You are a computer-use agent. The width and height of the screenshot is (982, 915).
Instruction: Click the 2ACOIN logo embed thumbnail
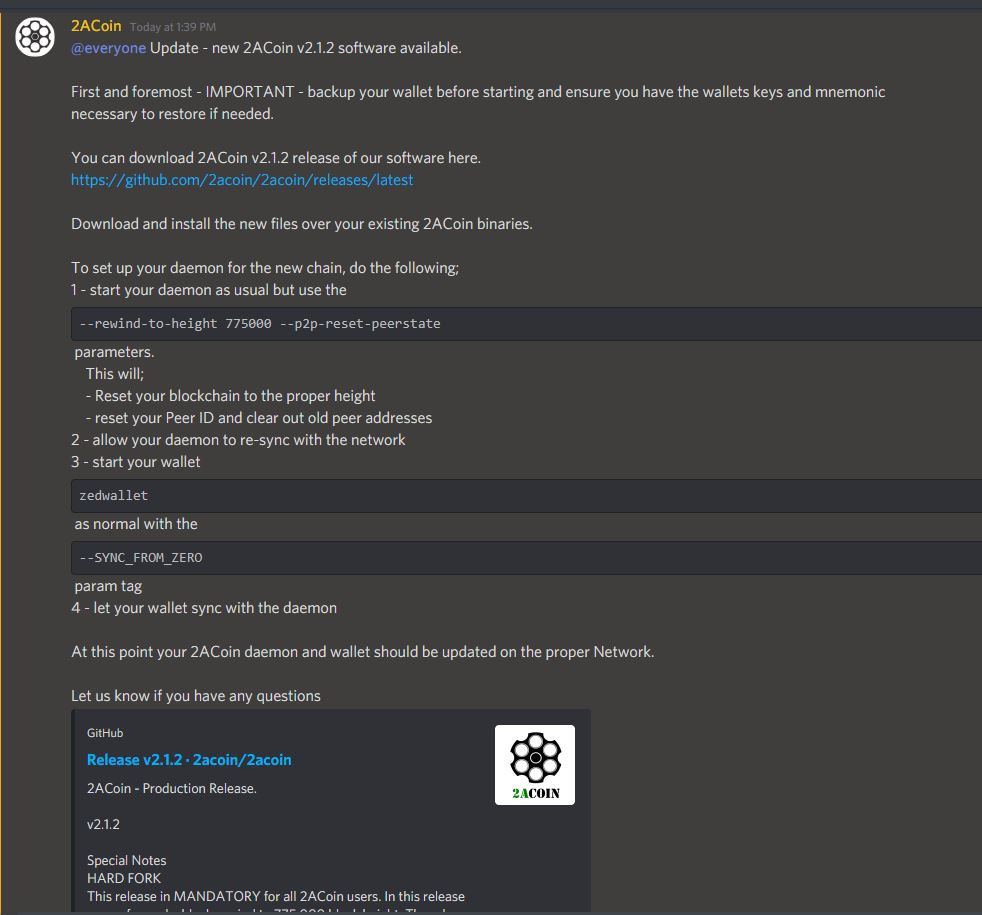pyautogui.click(x=534, y=765)
